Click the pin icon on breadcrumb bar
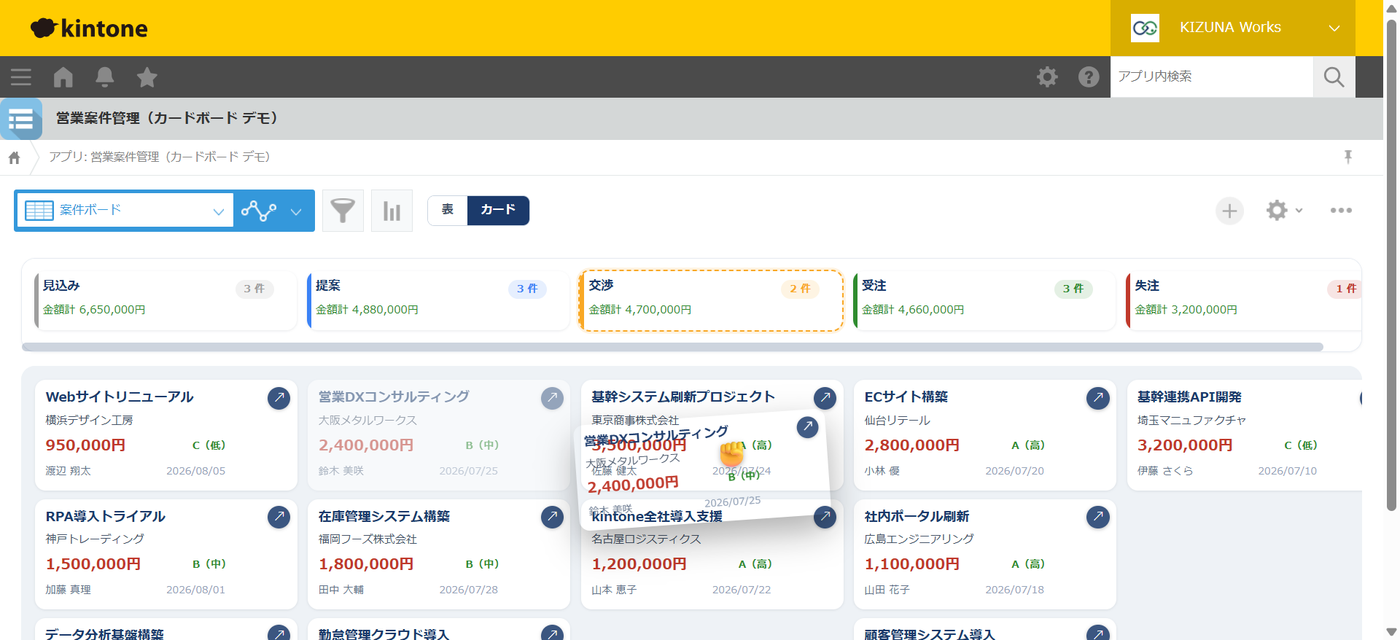 (1348, 157)
